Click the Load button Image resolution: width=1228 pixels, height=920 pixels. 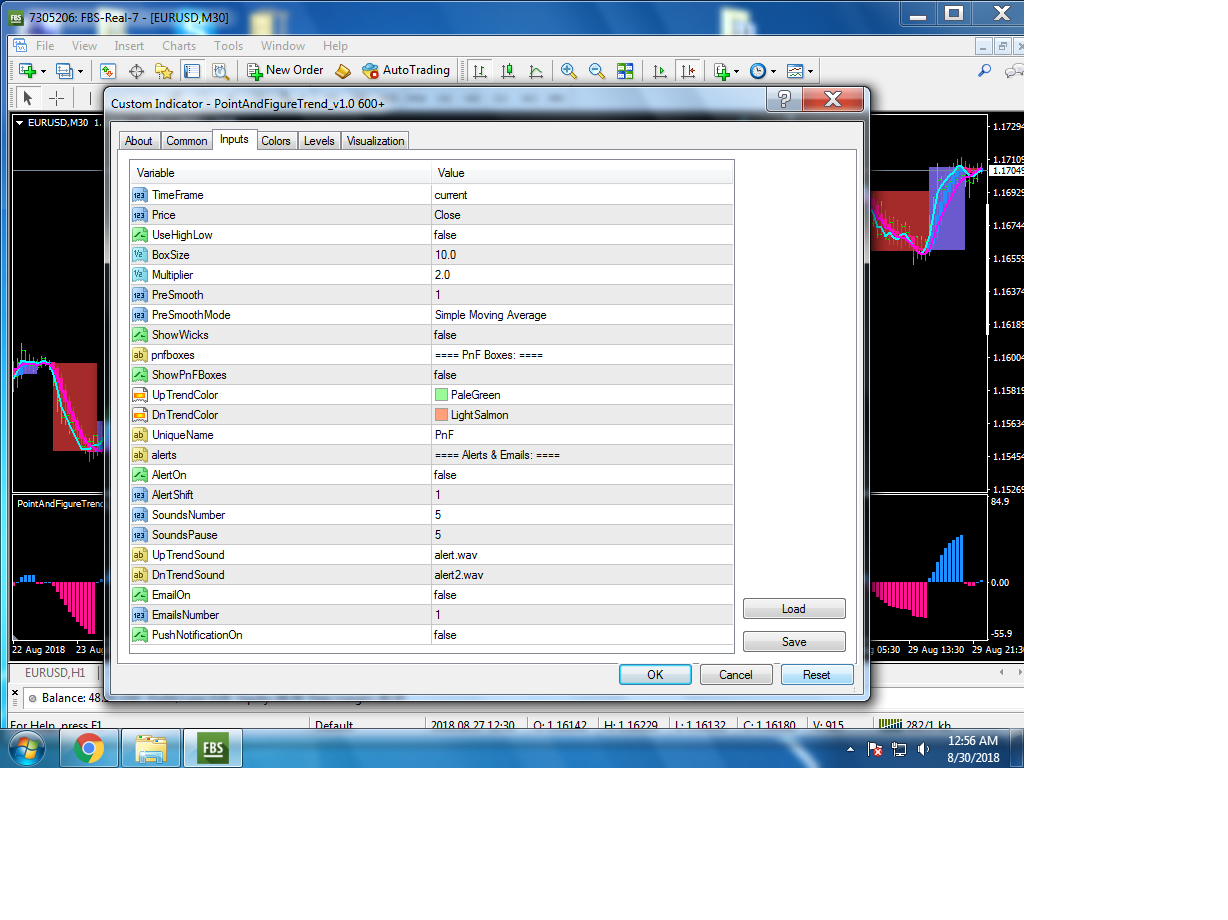pyautogui.click(x=794, y=609)
